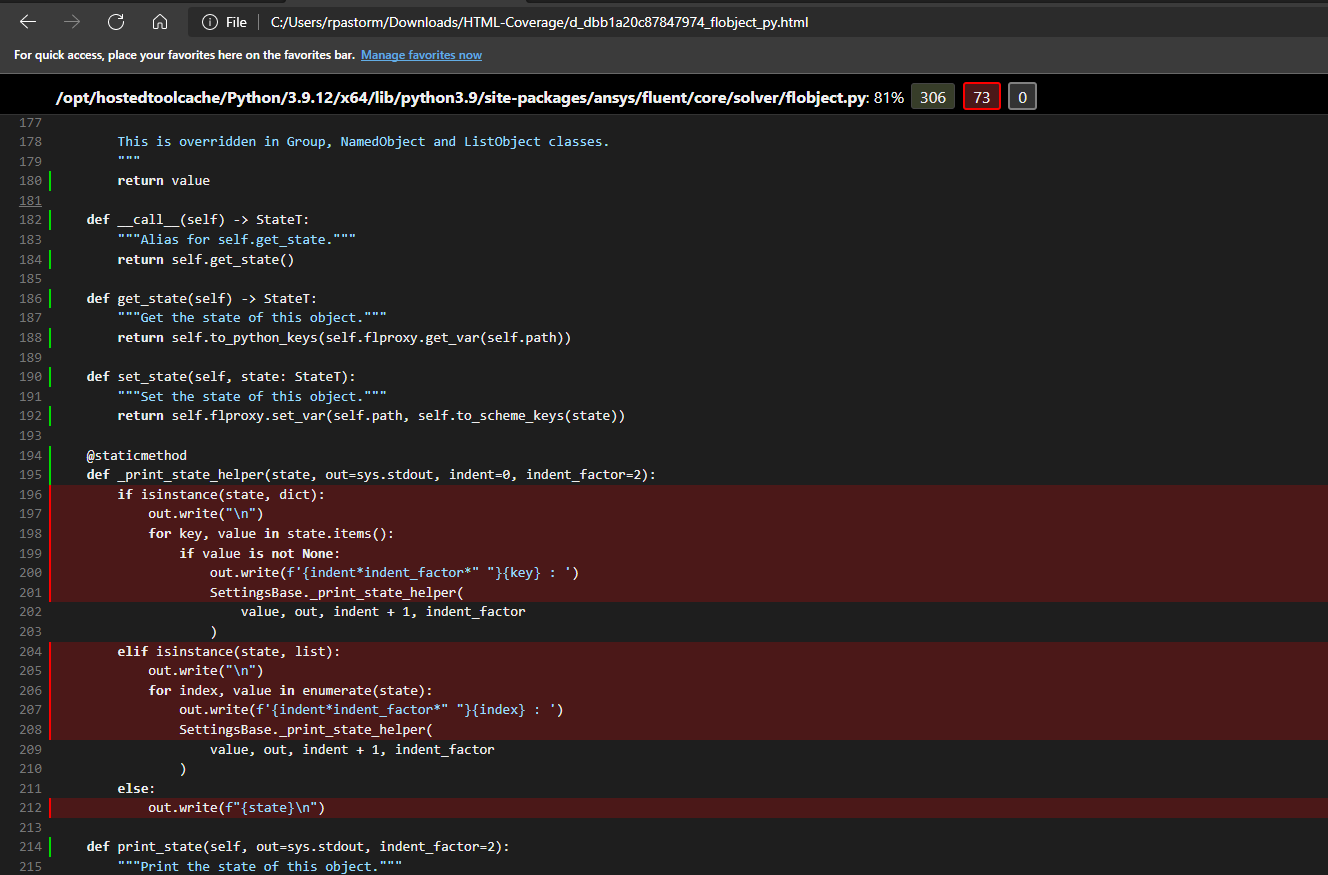Click 'for index, value in enumerate(state):' line

click(290, 690)
